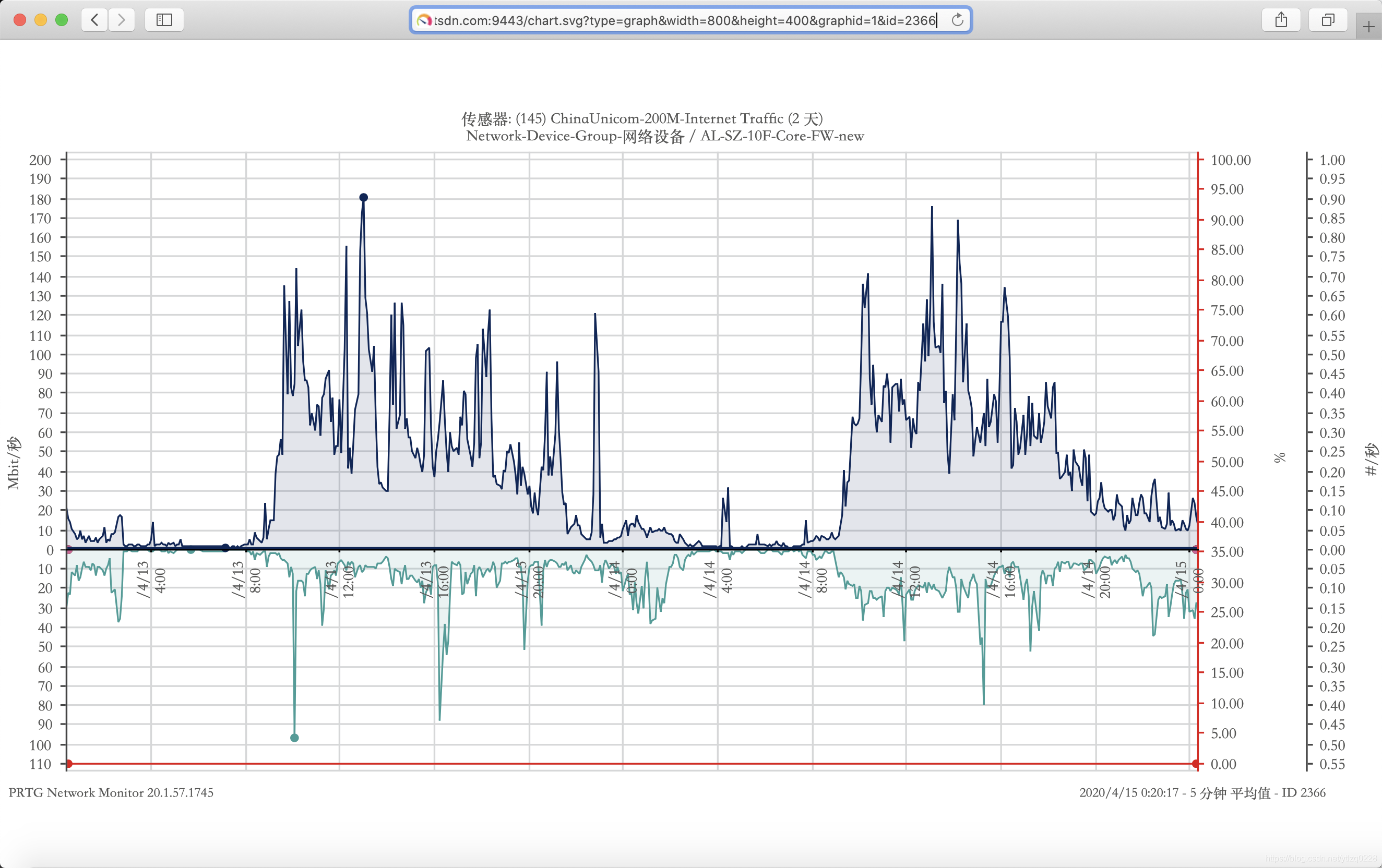Click the green macOS fullscreen window button
The image size is (1382, 868).
62,20
